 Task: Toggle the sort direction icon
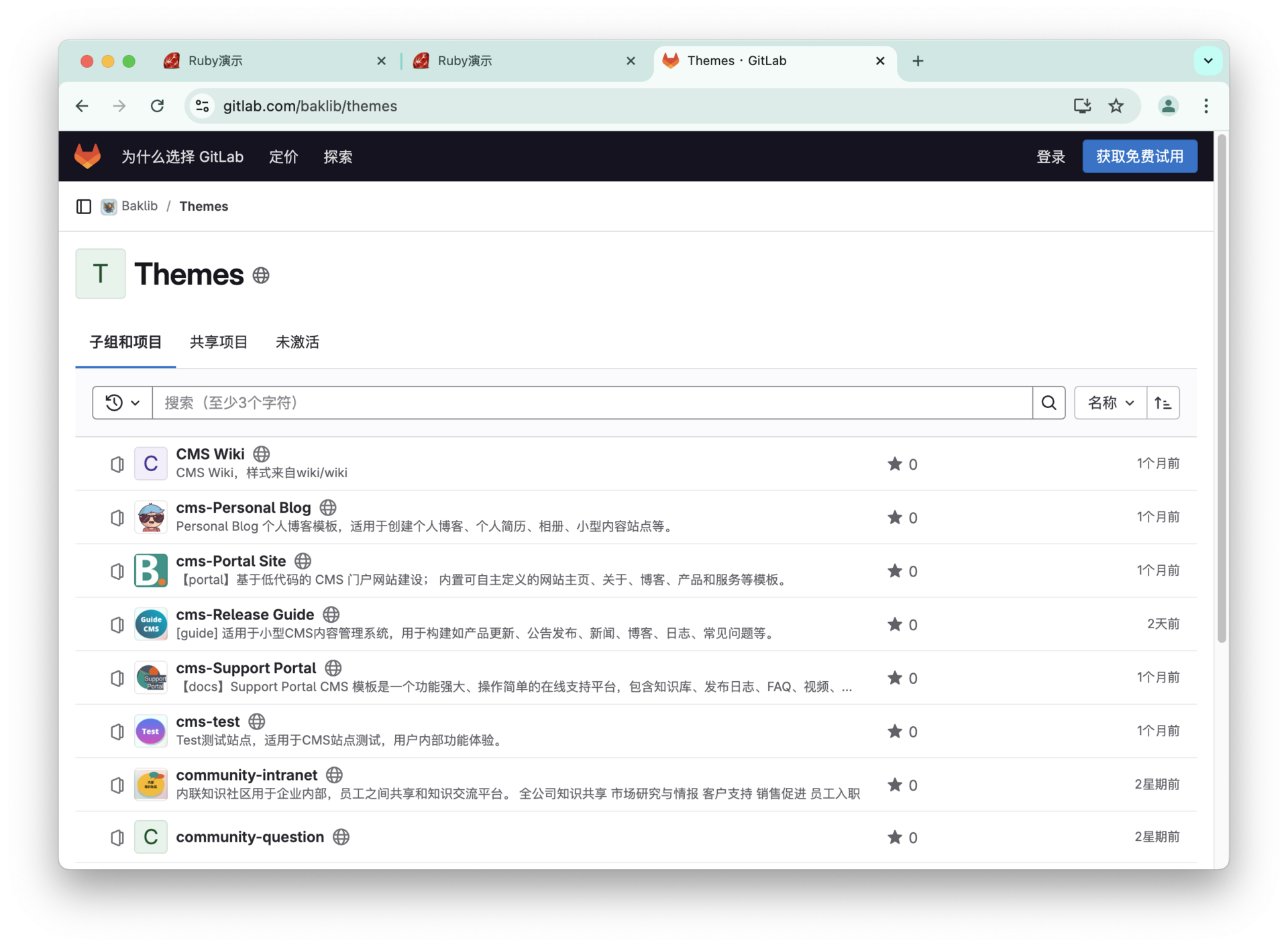click(1163, 403)
